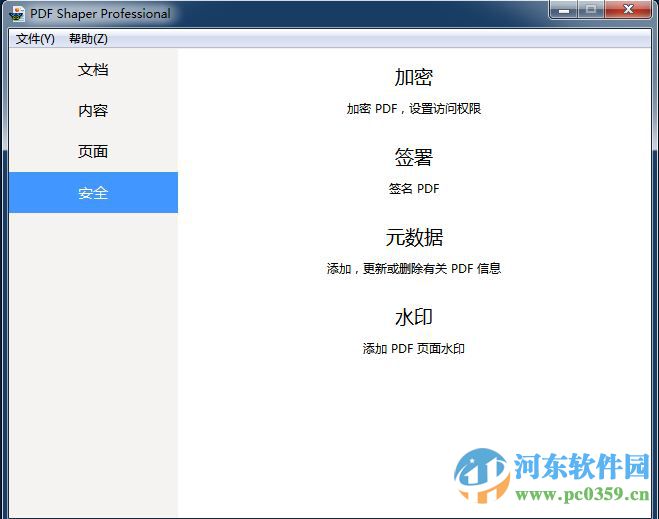Open the 水印 watermark tool
This screenshot has width=659, height=519.
click(x=414, y=317)
